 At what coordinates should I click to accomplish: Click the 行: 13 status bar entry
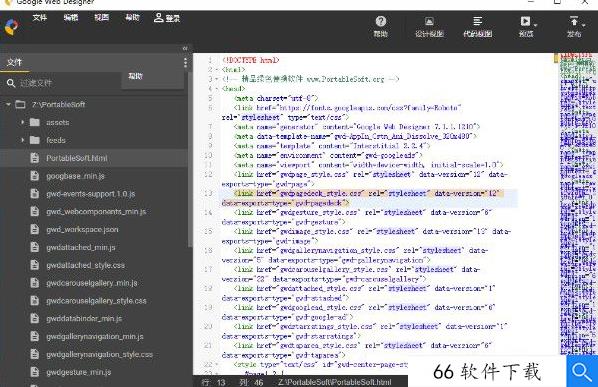pyautogui.click(x=213, y=382)
